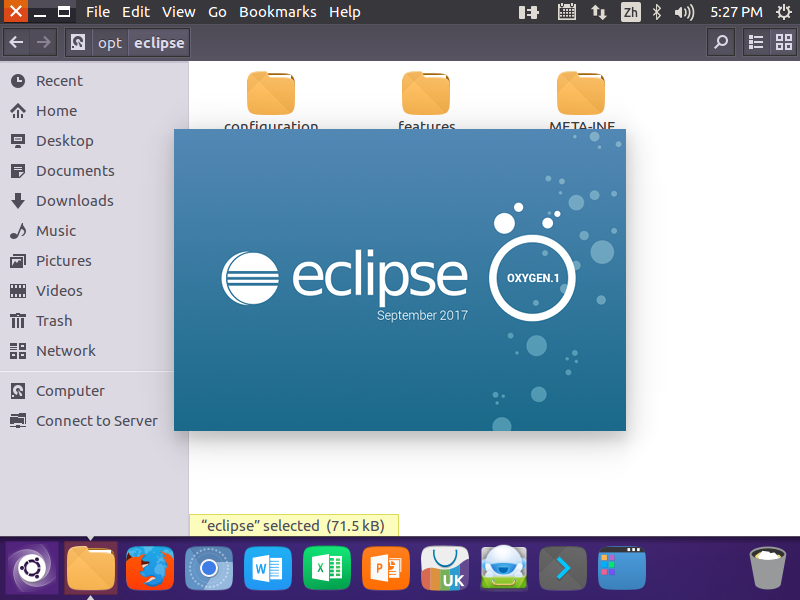Go to opt in the path bar
Screen dimensions: 800x600
point(110,43)
